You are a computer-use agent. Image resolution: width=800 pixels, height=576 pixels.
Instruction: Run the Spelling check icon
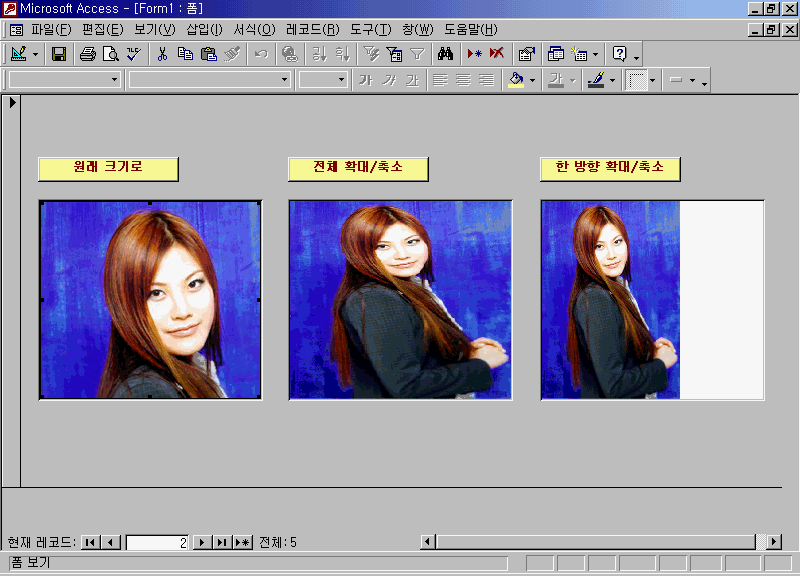coord(134,54)
